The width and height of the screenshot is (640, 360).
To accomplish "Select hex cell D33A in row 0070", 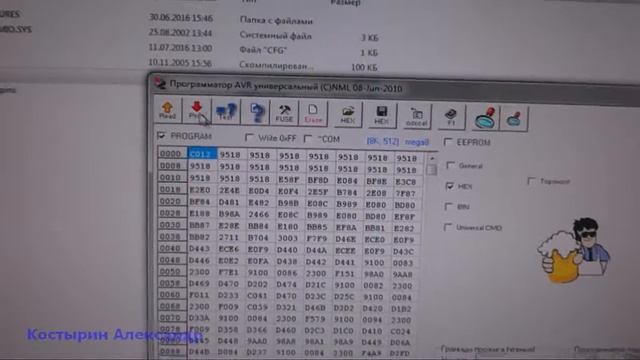I will 200,318.
